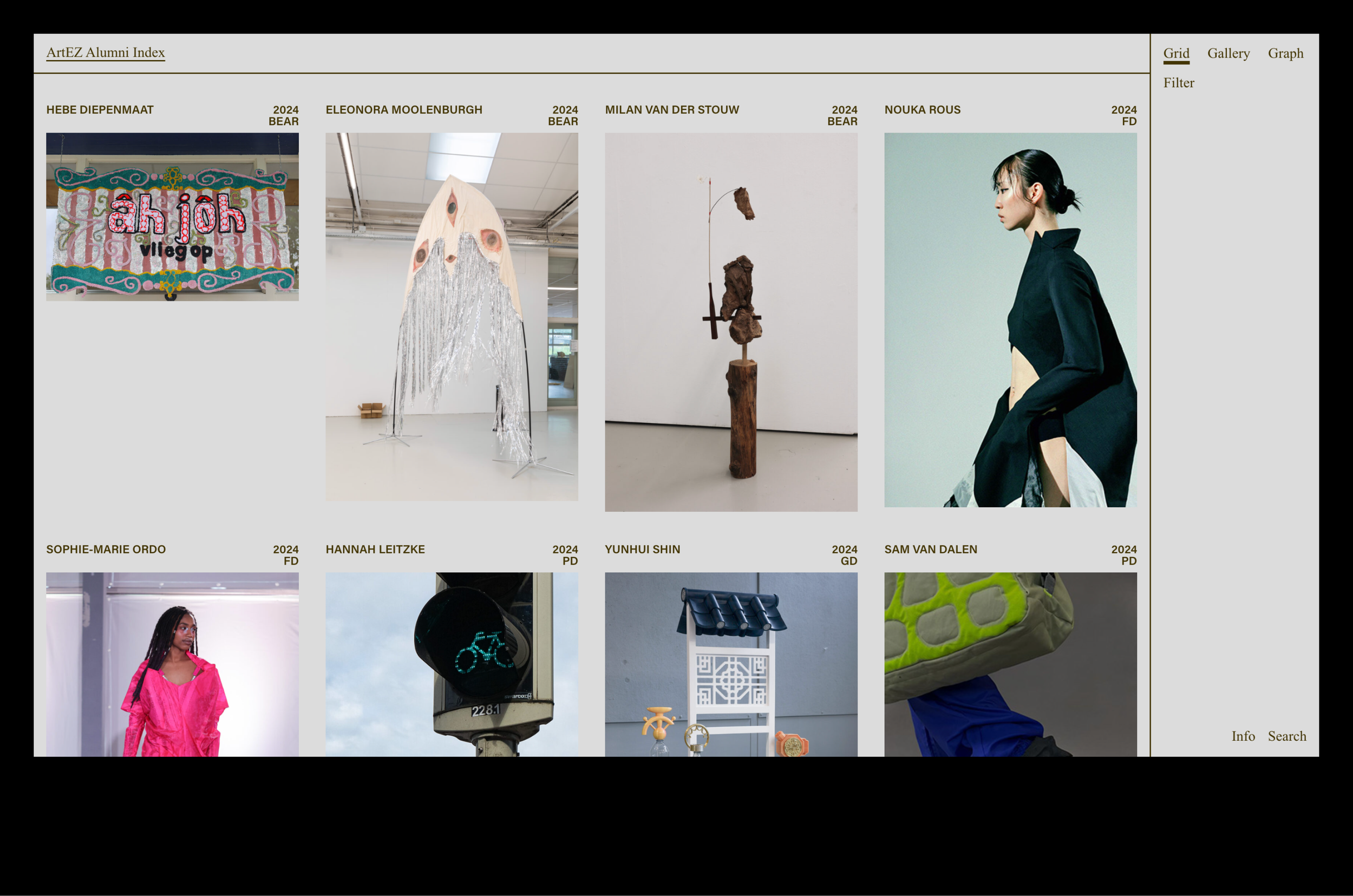Select '2024 PD' label beside Sam van Dalen
1353x896 pixels.
pos(1124,555)
